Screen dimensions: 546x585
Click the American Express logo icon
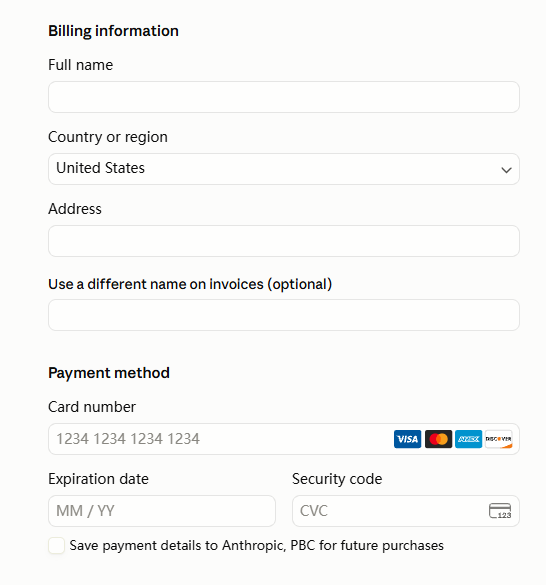(x=468, y=439)
